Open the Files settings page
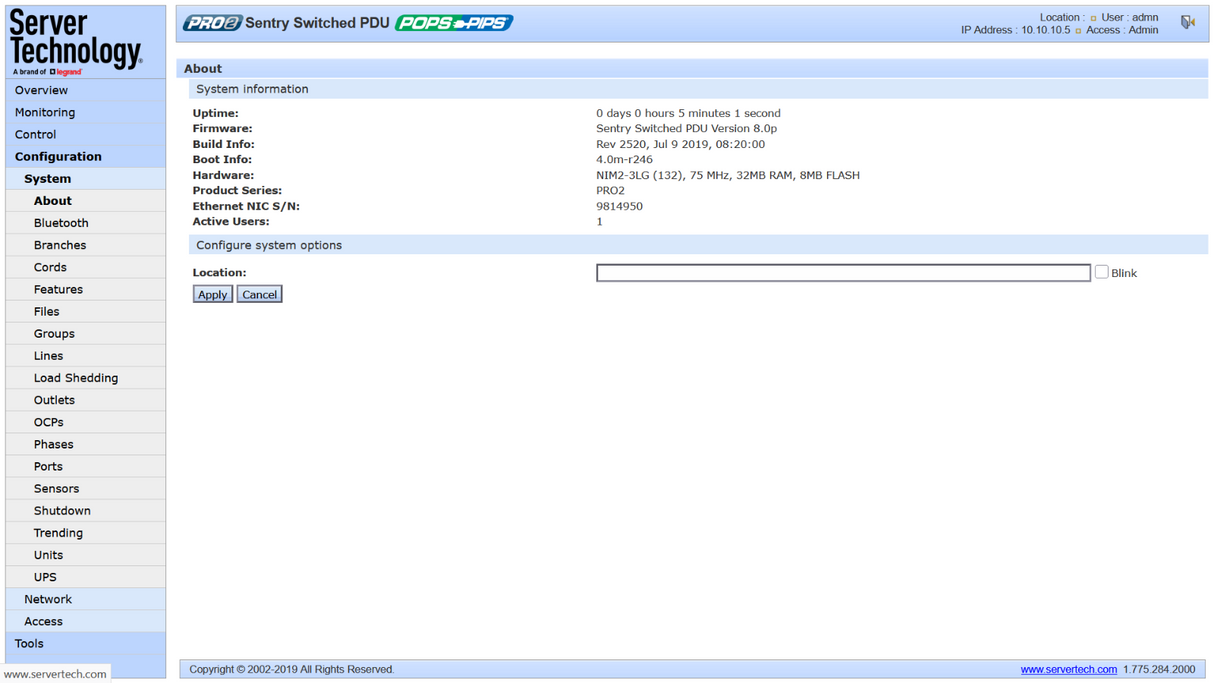Image resolution: width=1214 pixels, height=683 pixels. coord(86,311)
